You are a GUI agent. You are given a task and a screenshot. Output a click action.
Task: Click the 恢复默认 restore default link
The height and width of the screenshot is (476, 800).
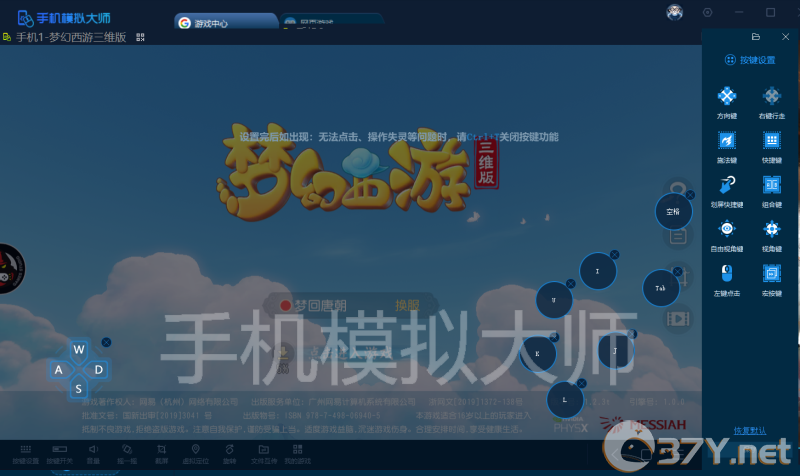[749, 431]
